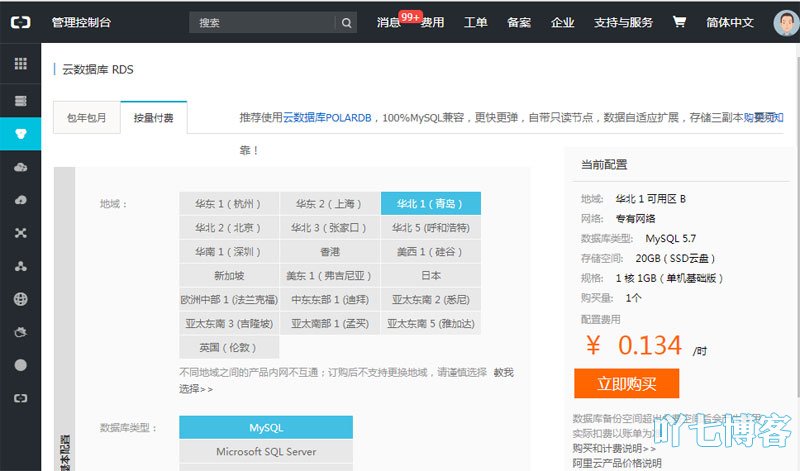Open the user avatar menu

click(786, 22)
